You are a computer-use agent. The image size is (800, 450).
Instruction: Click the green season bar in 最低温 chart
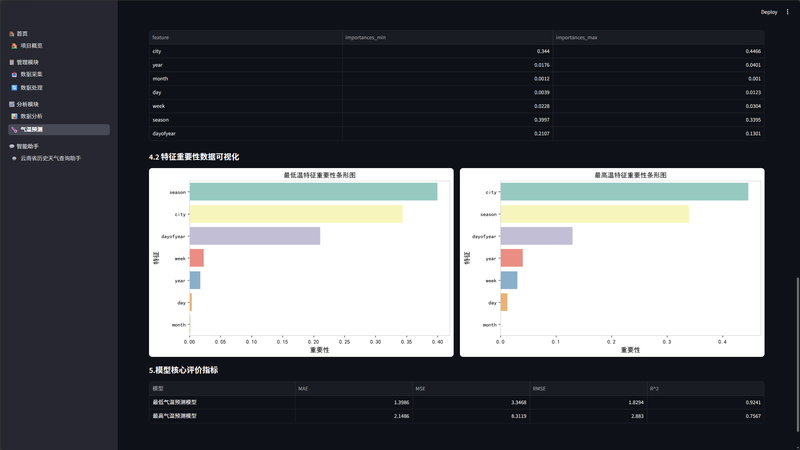[313, 192]
